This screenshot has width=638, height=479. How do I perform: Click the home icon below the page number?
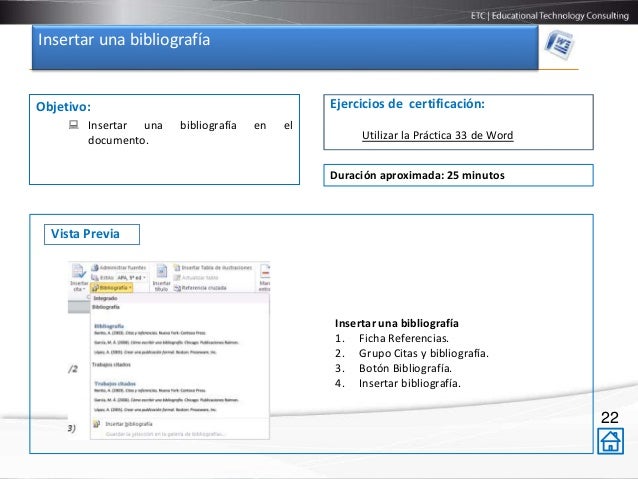click(x=606, y=441)
